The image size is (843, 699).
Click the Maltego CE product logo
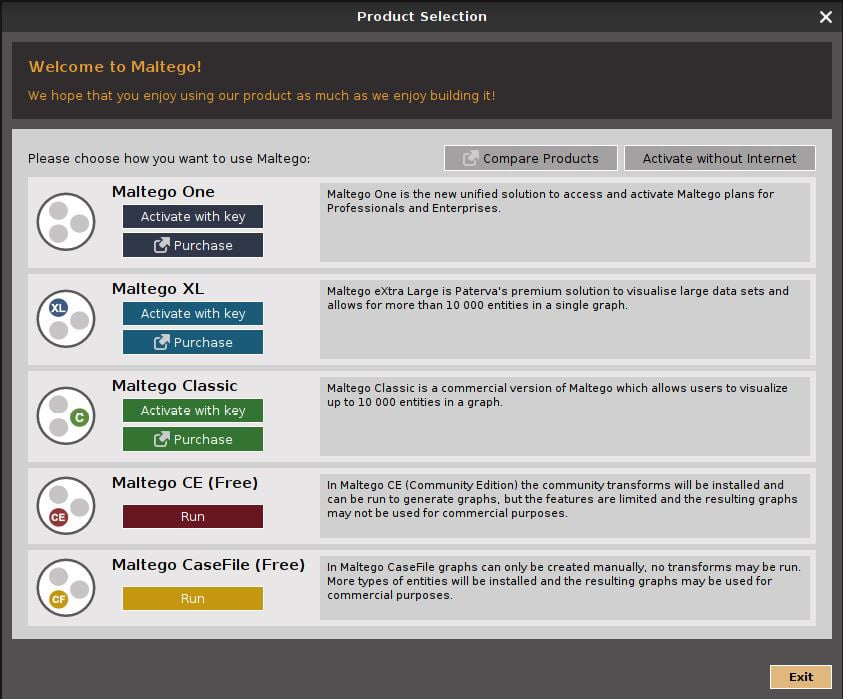click(66, 505)
